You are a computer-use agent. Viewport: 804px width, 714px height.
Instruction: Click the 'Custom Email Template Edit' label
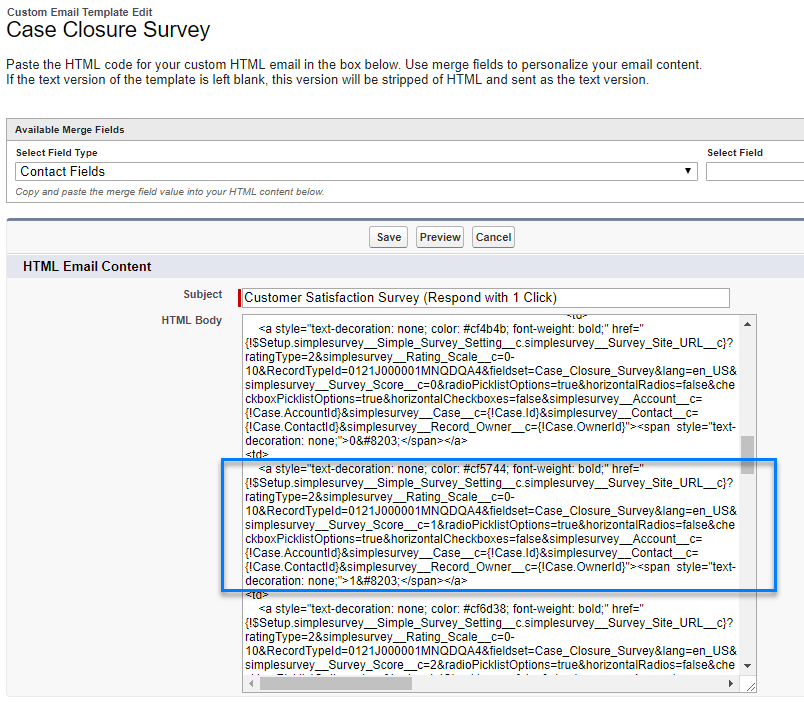click(79, 12)
